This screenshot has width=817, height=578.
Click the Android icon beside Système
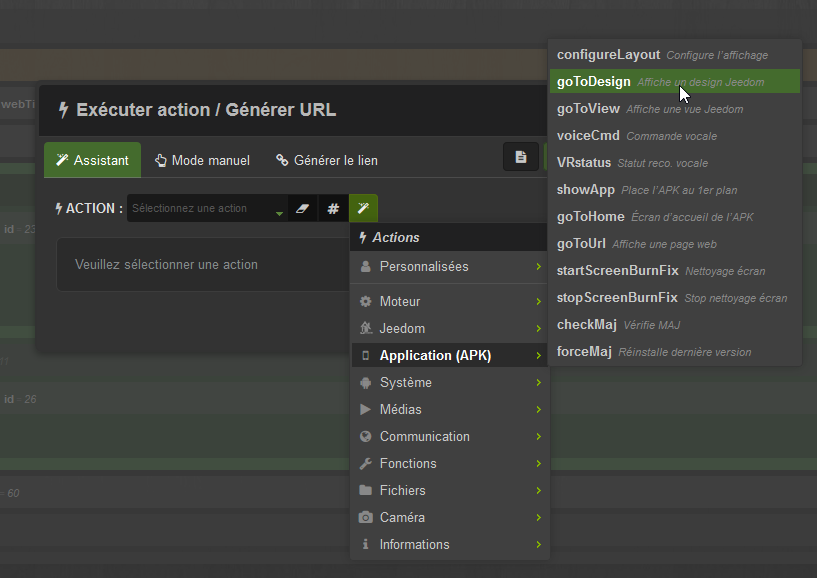(366, 383)
